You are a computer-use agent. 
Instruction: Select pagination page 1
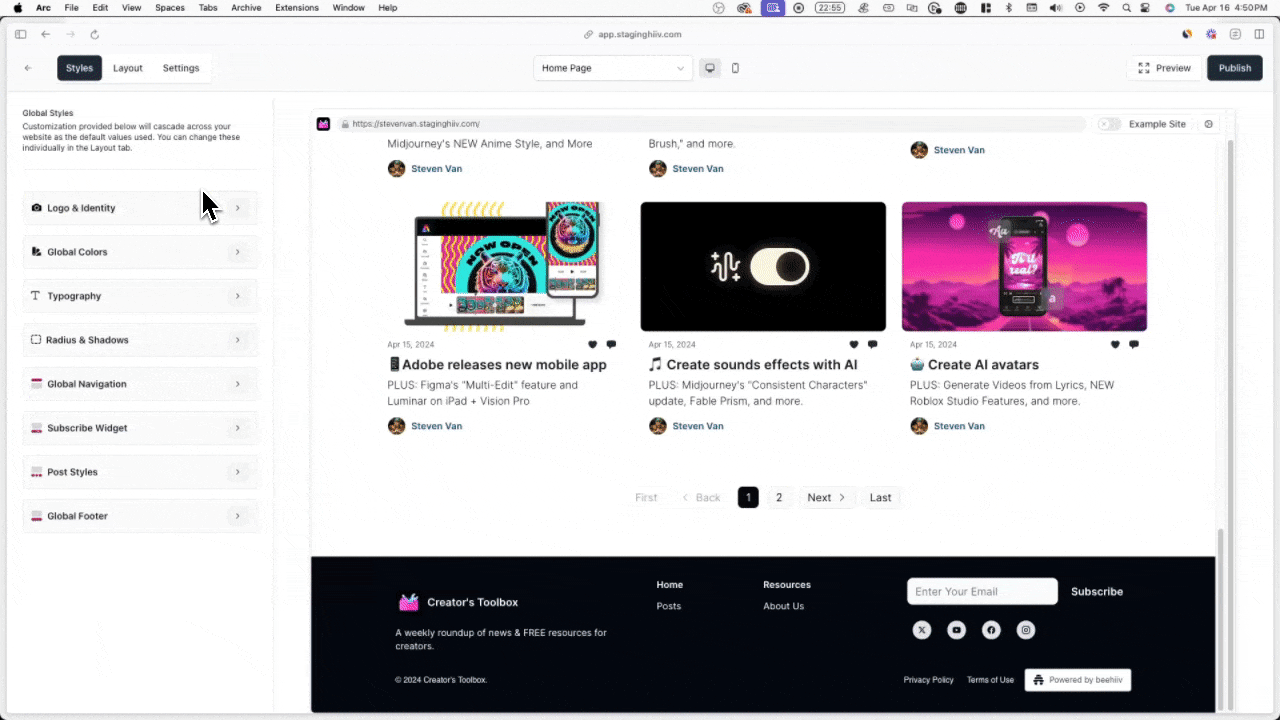pyautogui.click(x=748, y=497)
